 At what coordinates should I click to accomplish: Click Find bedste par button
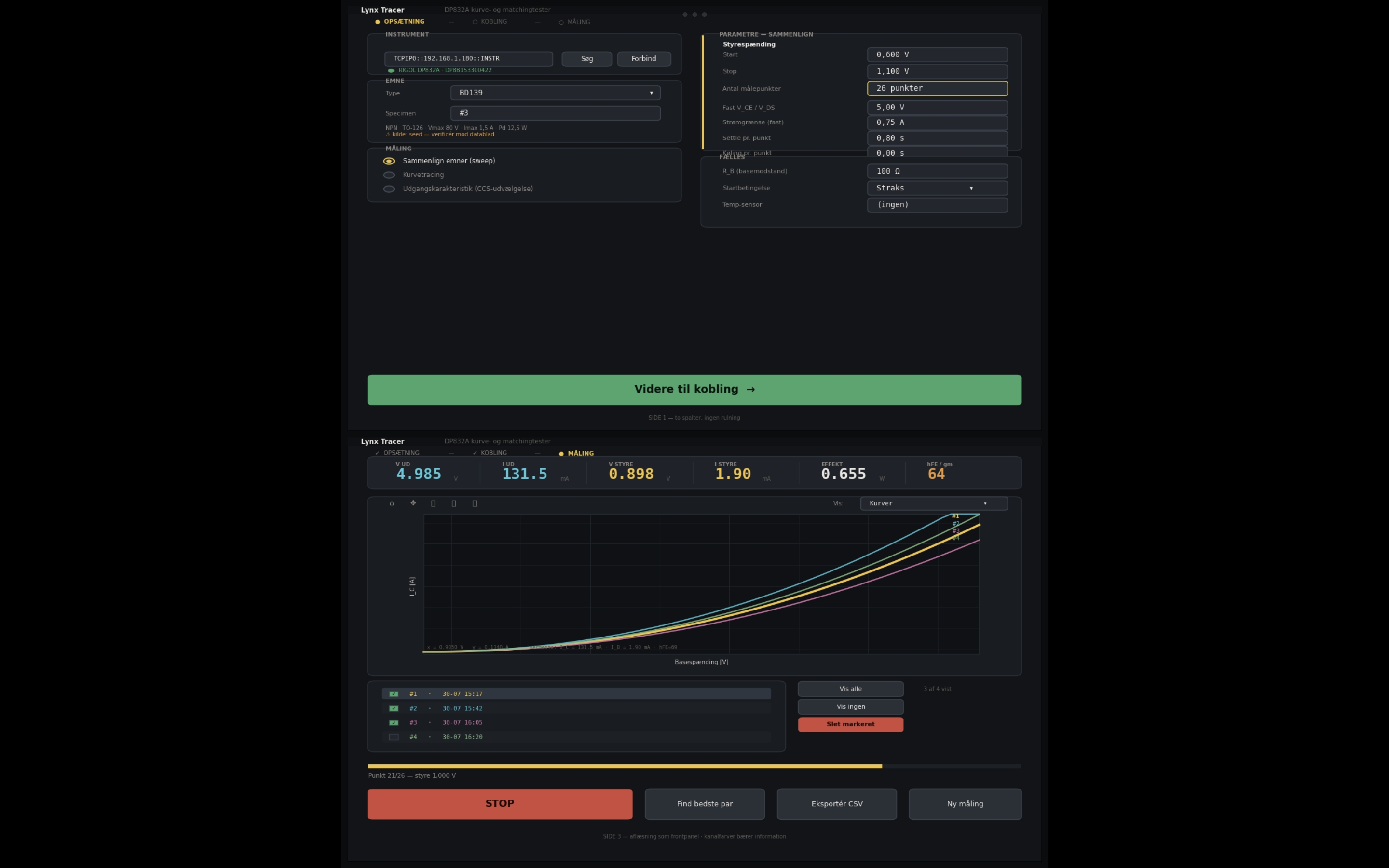click(x=705, y=804)
